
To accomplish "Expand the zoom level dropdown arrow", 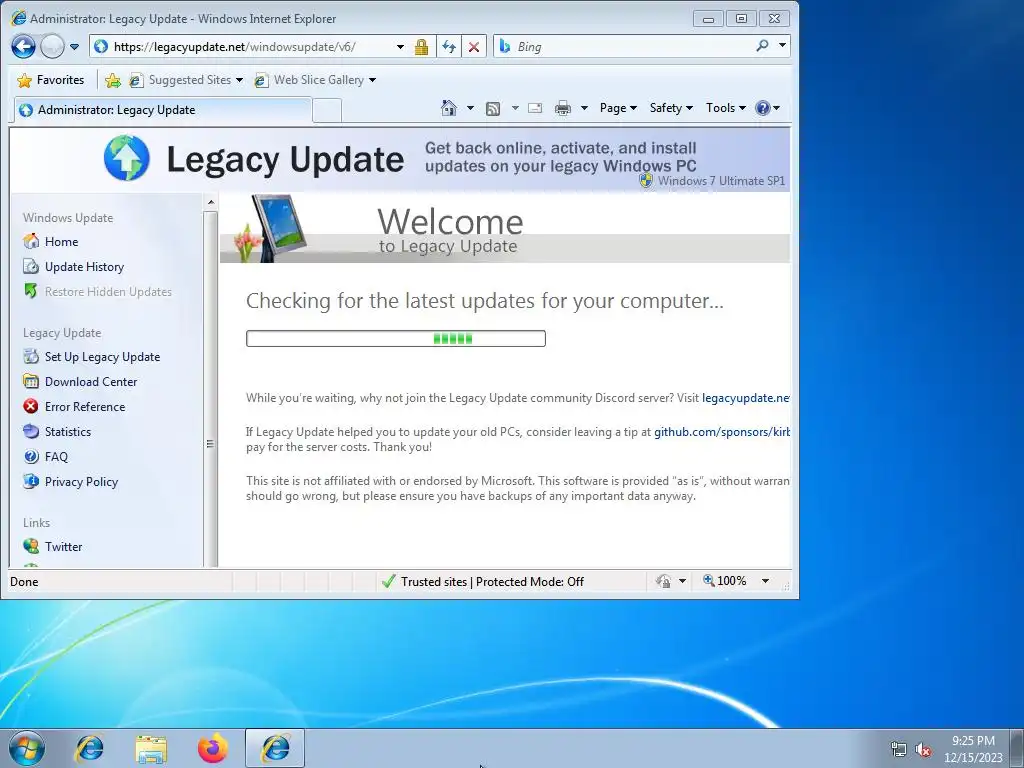I will pos(765,581).
